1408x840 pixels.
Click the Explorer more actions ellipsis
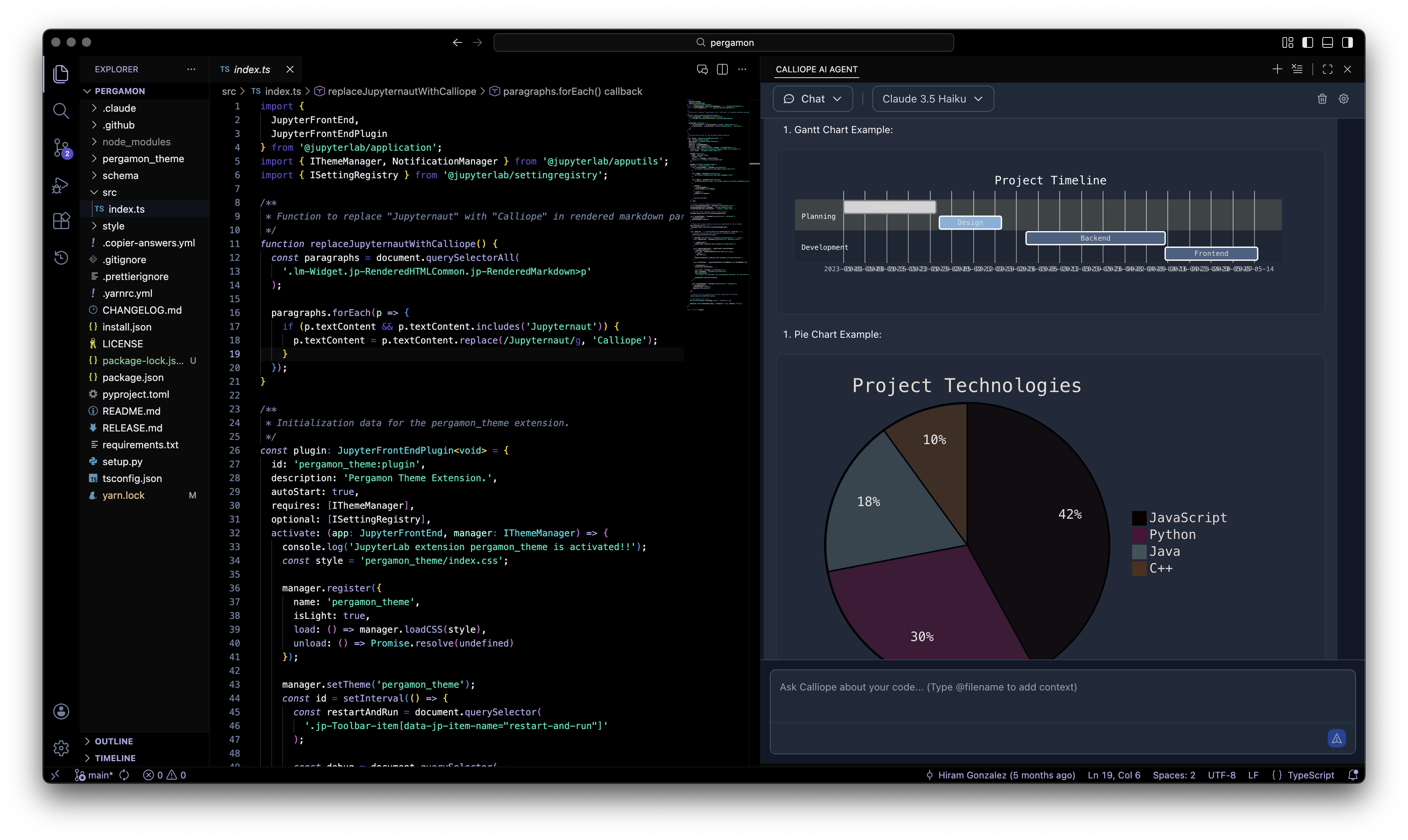click(x=191, y=69)
